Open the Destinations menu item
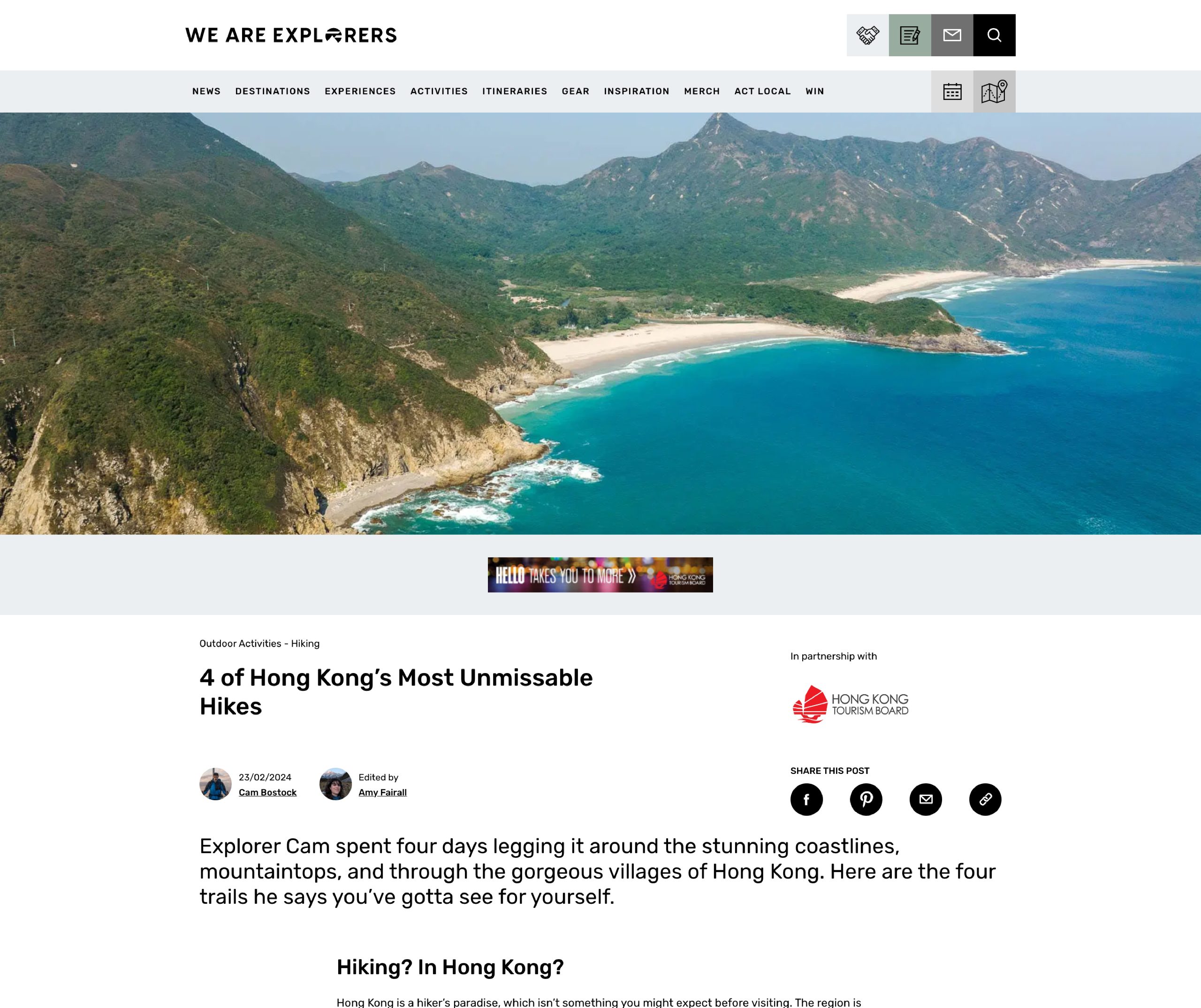Screen dimensions: 1201x1008 (273, 91)
